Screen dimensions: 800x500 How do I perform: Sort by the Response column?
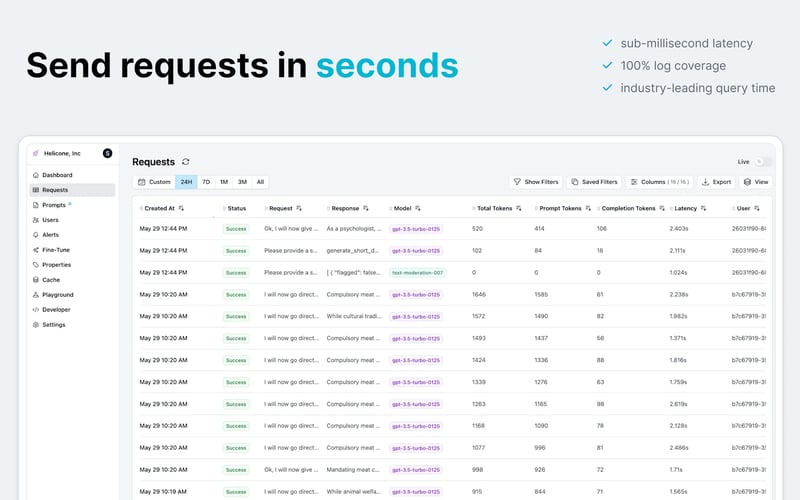[x=366, y=208]
